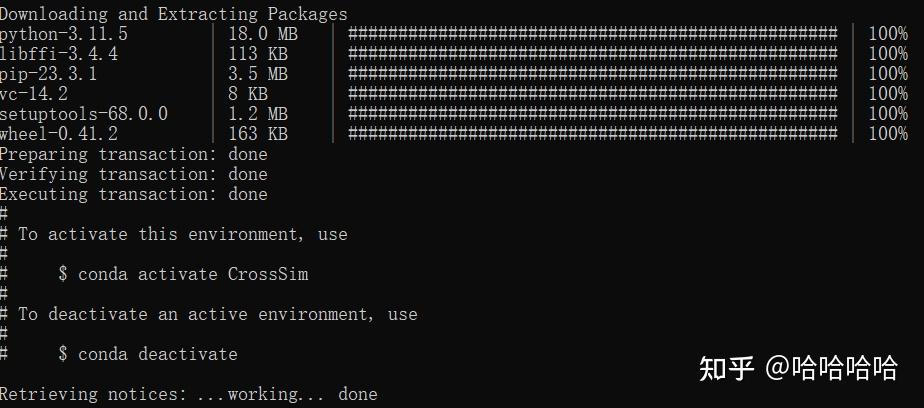This screenshot has width=924, height=408.
Task: Click the "Verifying transaction: done" line
Action: (x=134, y=174)
